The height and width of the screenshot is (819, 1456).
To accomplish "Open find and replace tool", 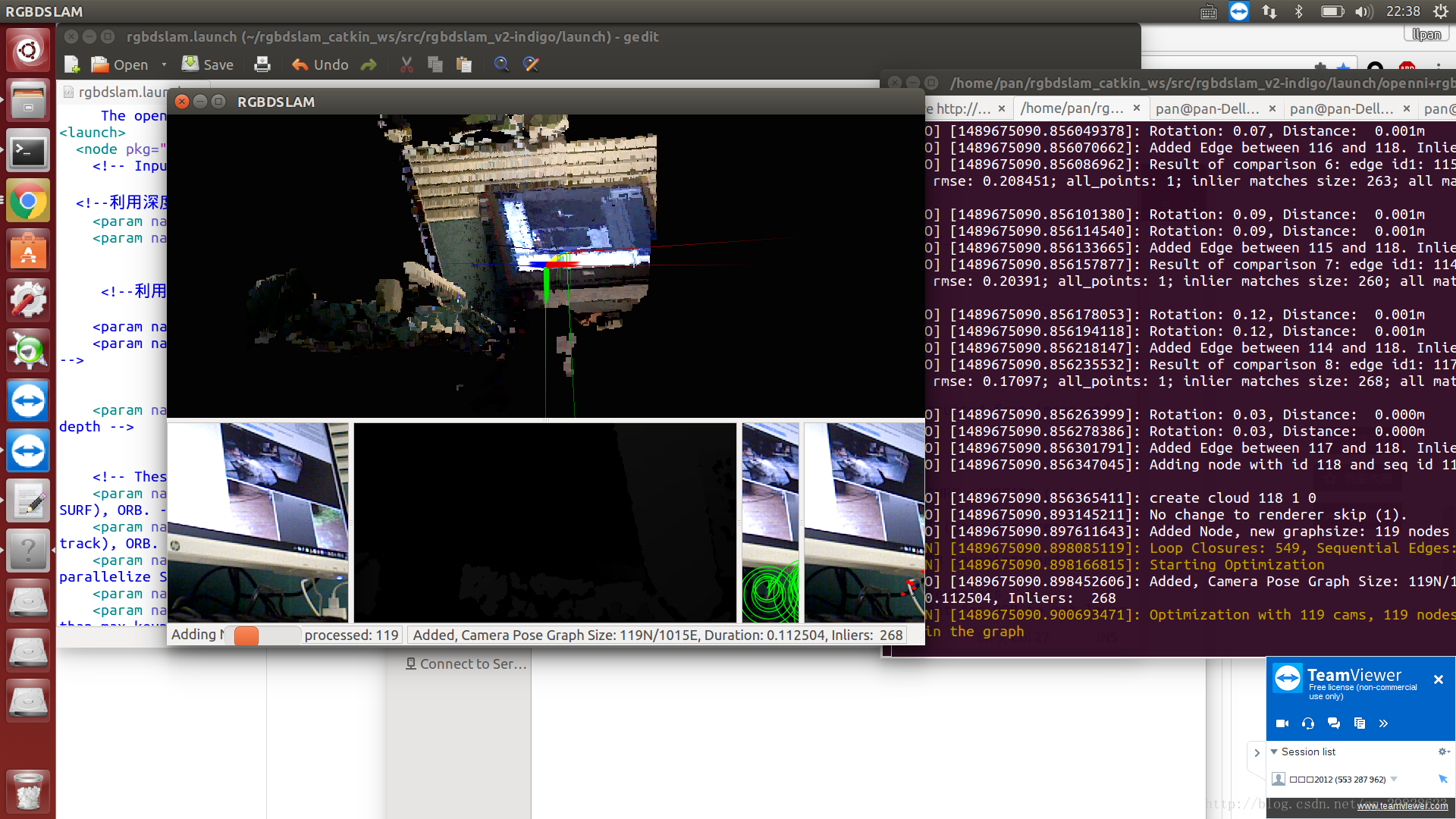I will coord(532,64).
